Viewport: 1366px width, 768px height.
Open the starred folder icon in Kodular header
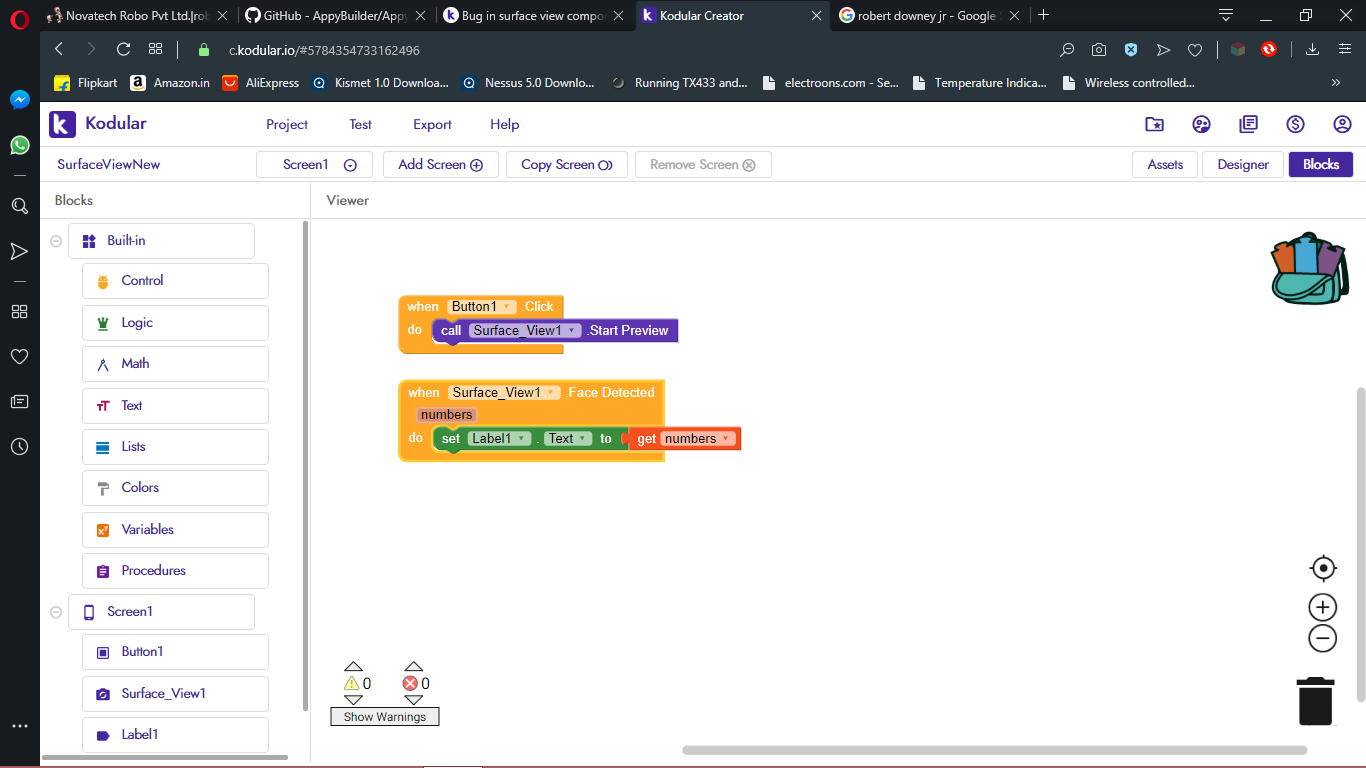pos(1155,124)
